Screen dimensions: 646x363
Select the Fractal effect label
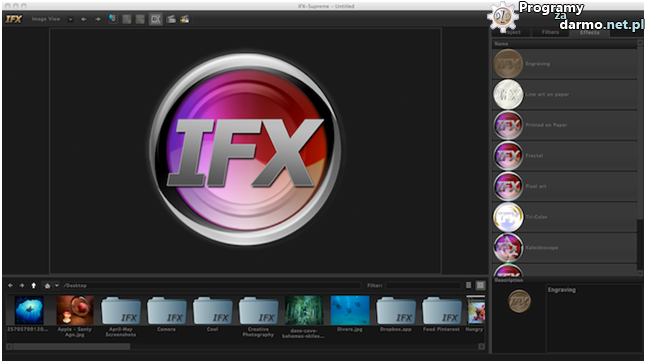tap(534, 156)
